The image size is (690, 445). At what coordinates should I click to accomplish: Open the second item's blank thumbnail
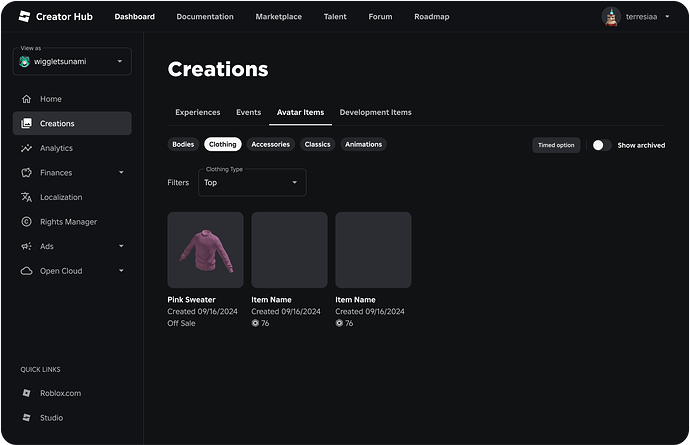[290, 250]
